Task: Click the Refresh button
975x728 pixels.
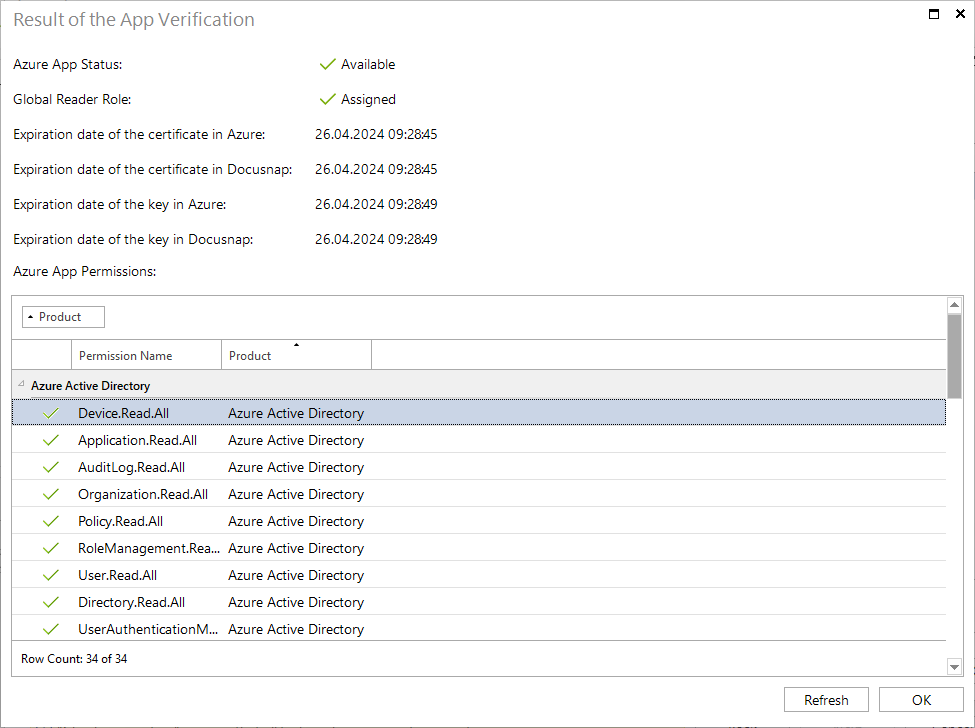Action: tap(826, 699)
